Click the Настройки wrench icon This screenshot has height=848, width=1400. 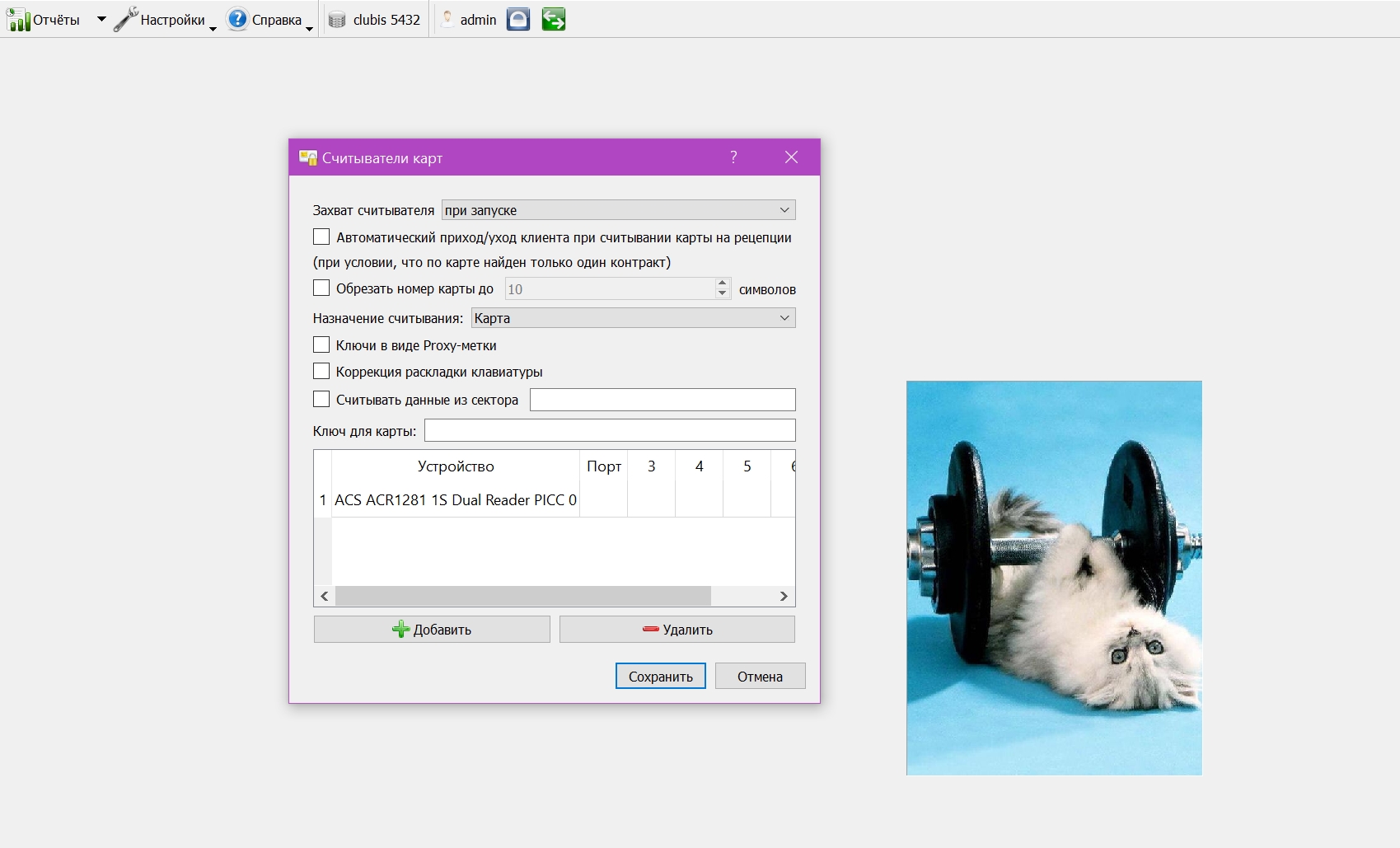[126, 19]
